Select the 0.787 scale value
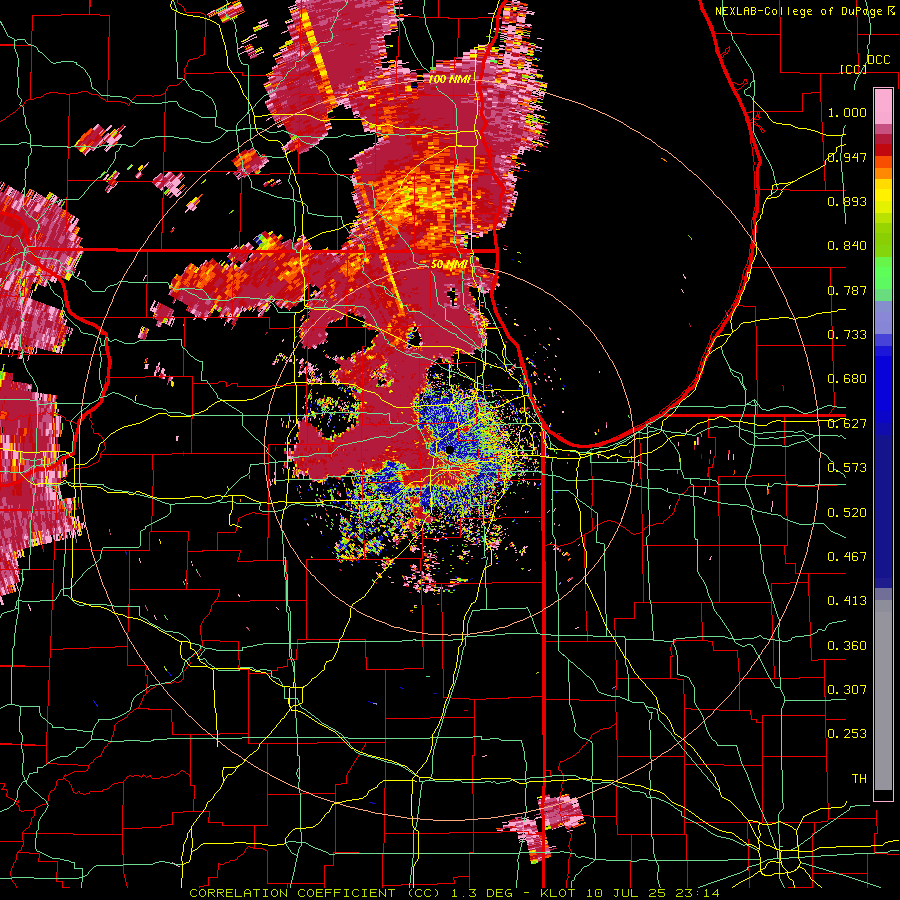 (x=847, y=290)
